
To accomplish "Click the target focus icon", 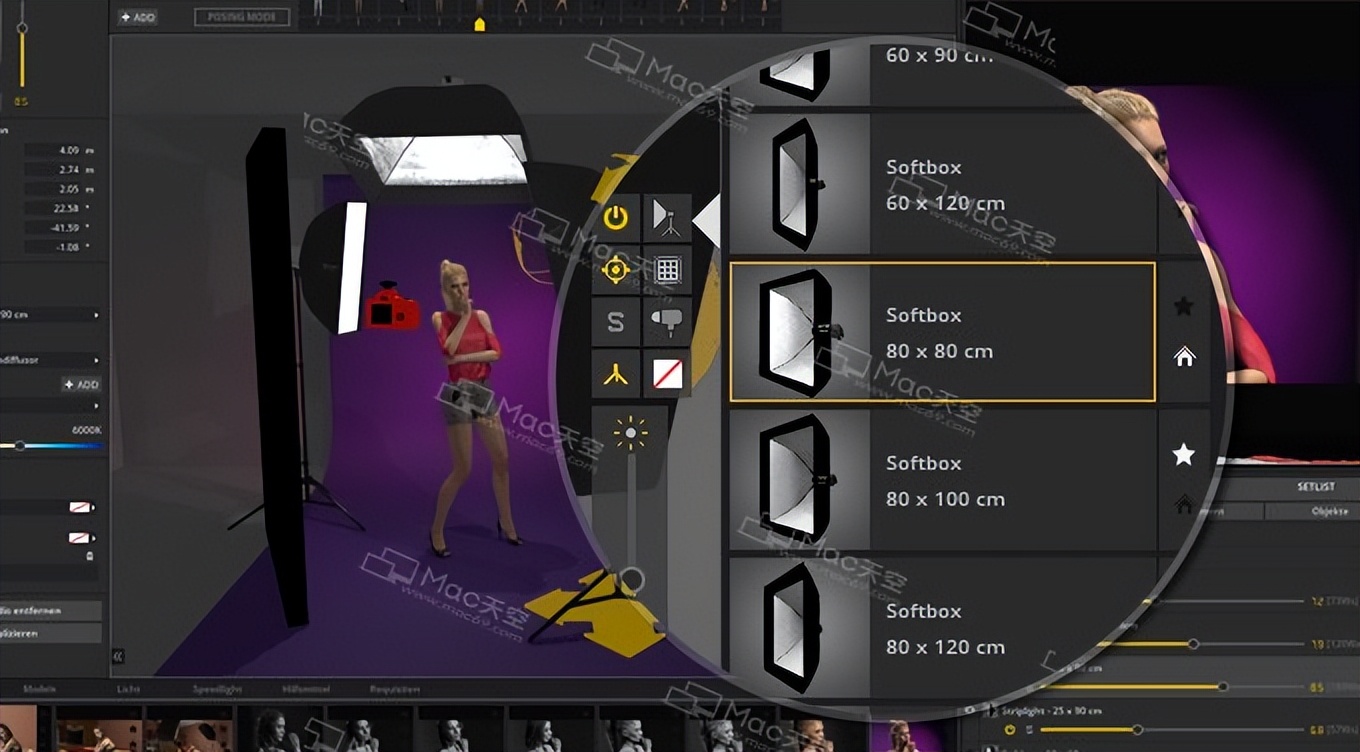I will 614,268.
